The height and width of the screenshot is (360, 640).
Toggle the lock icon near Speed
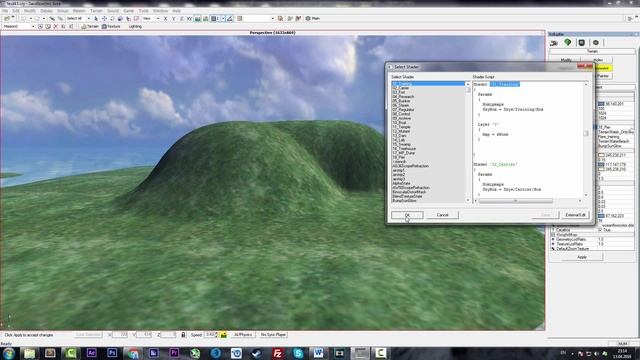pyautogui.click(x=183, y=335)
